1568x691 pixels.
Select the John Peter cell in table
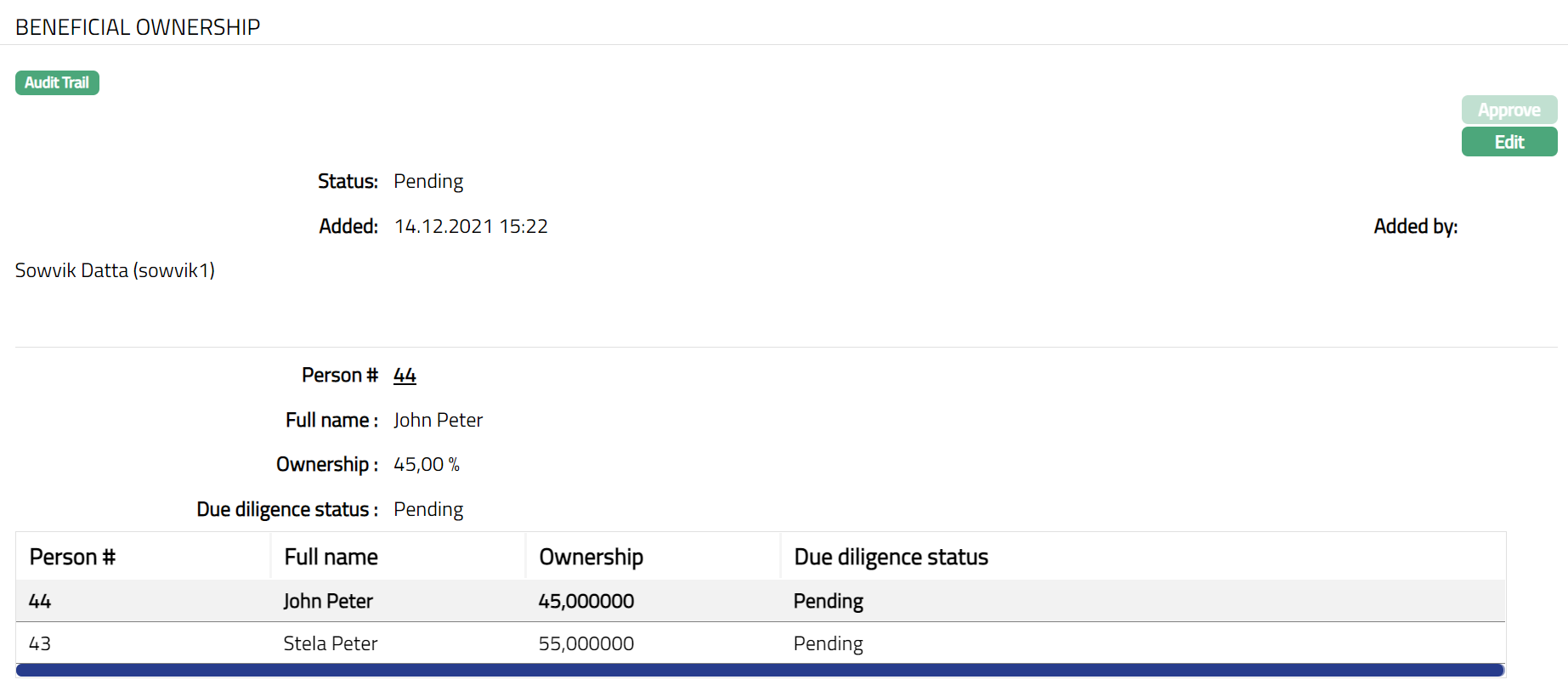point(328,601)
